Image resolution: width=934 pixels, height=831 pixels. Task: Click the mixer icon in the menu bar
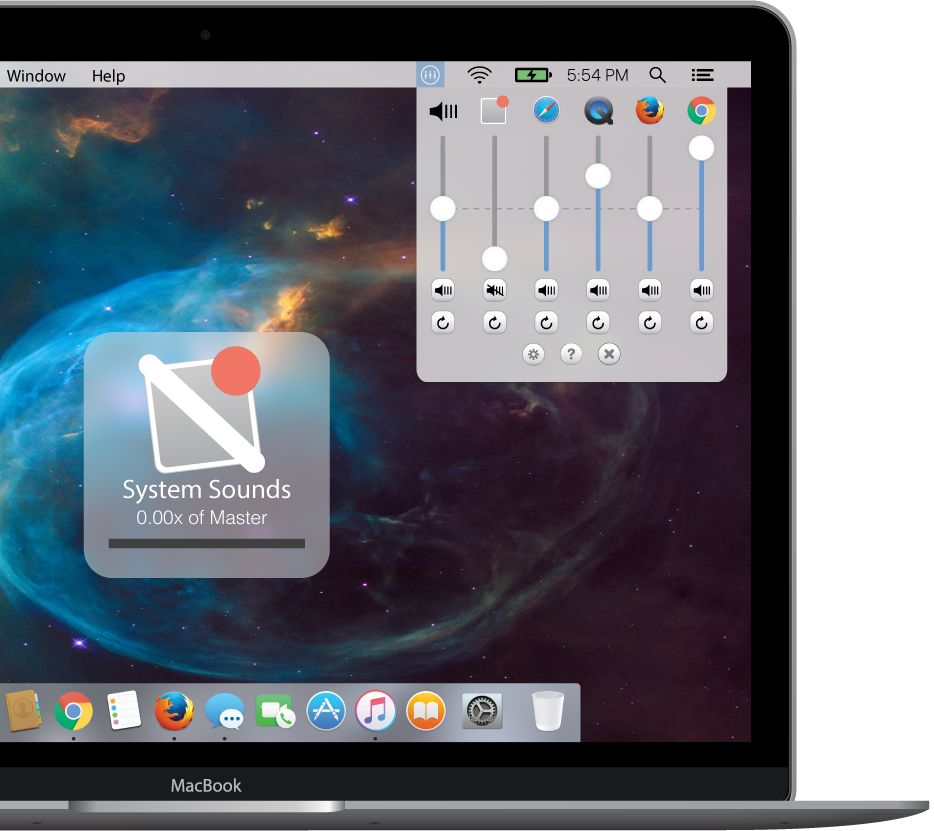(430, 74)
